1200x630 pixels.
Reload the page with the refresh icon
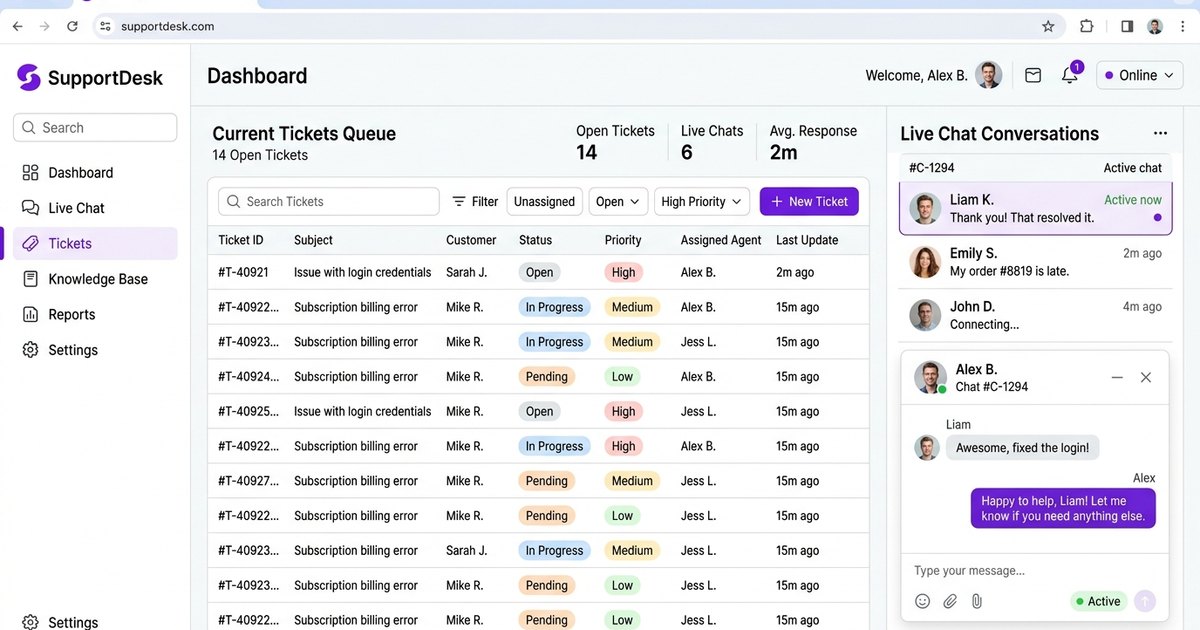(72, 26)
